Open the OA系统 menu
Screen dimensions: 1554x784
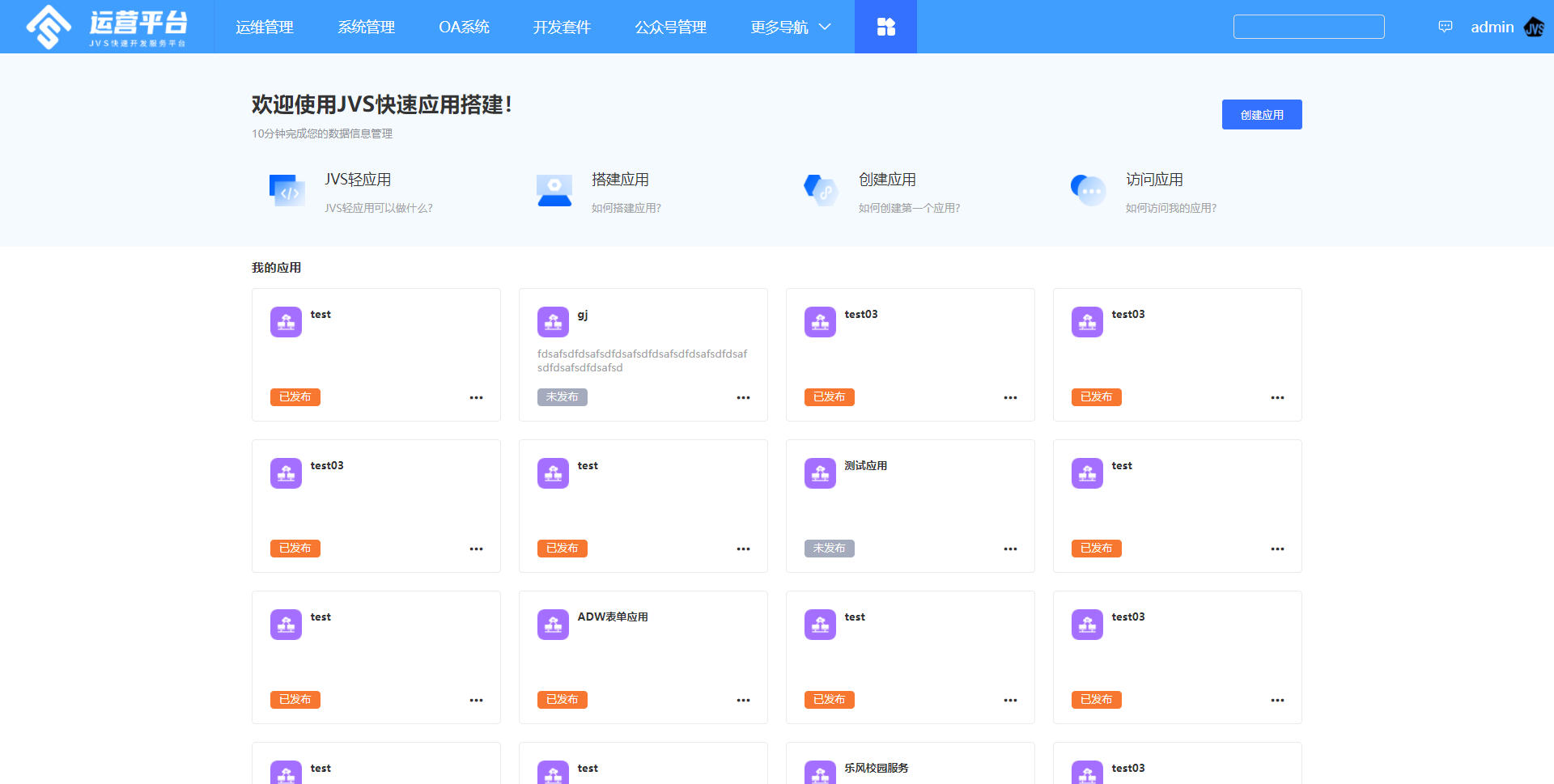pyautogui.click(x=464, y=27)
